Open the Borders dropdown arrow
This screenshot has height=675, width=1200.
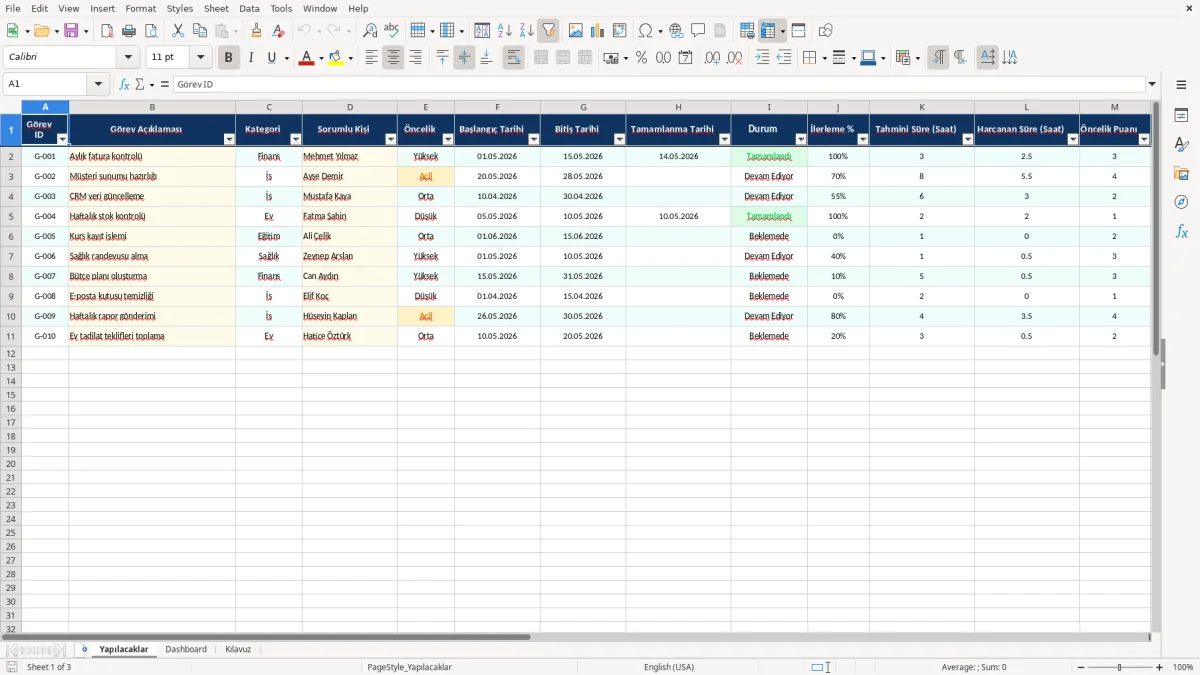point(823,58)
